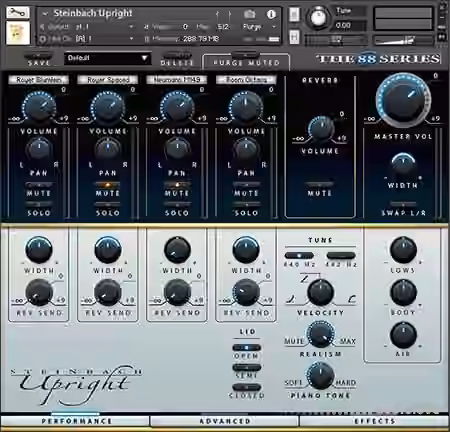This screenshot has width=450, height=432.
Task: Collapse instrument header beside Steinbach Upright
Action: pyautogui.click(x=45, y=14)
